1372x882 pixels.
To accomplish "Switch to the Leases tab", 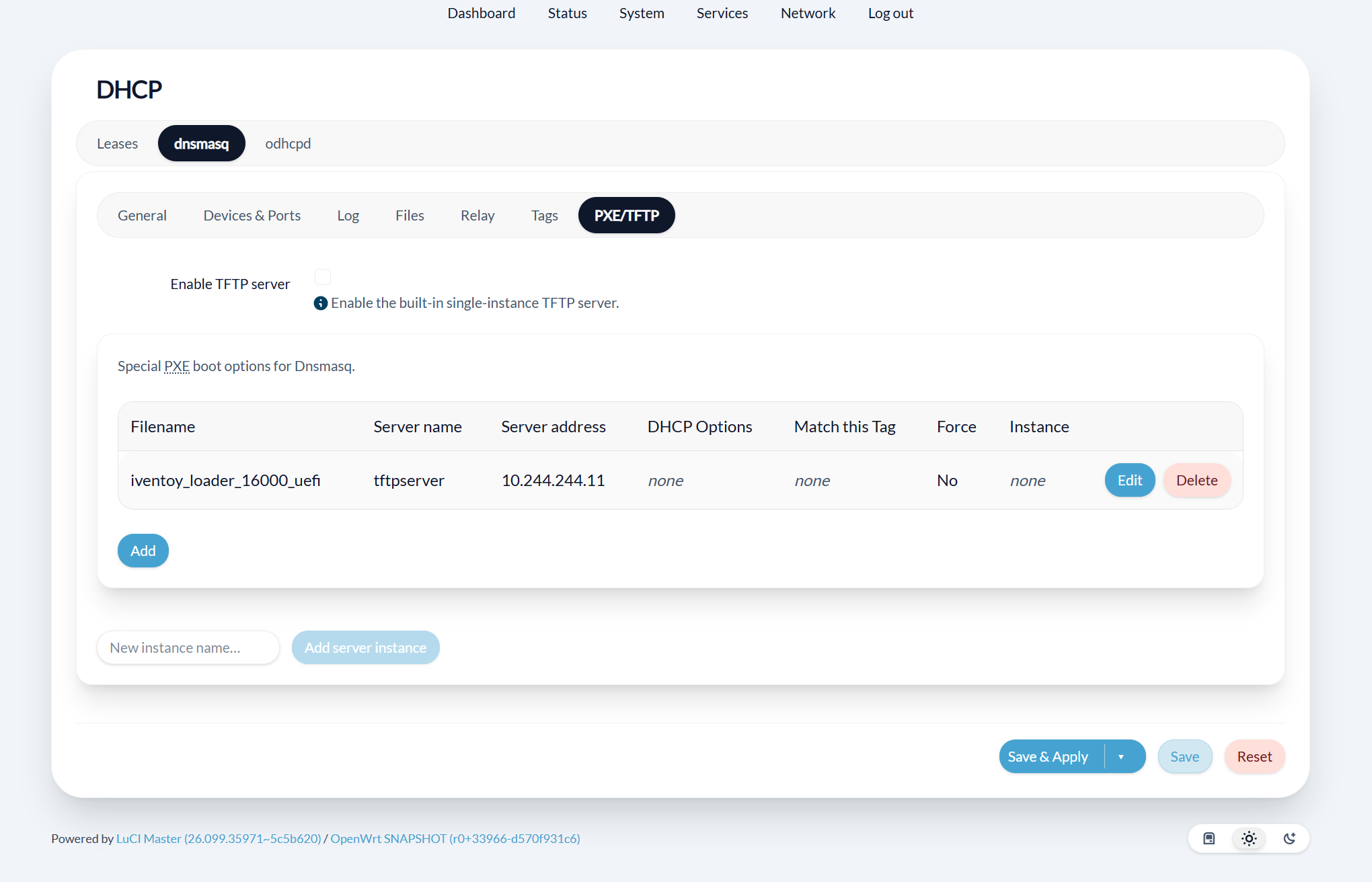I will pyautogui.click(x=117, y=144).
